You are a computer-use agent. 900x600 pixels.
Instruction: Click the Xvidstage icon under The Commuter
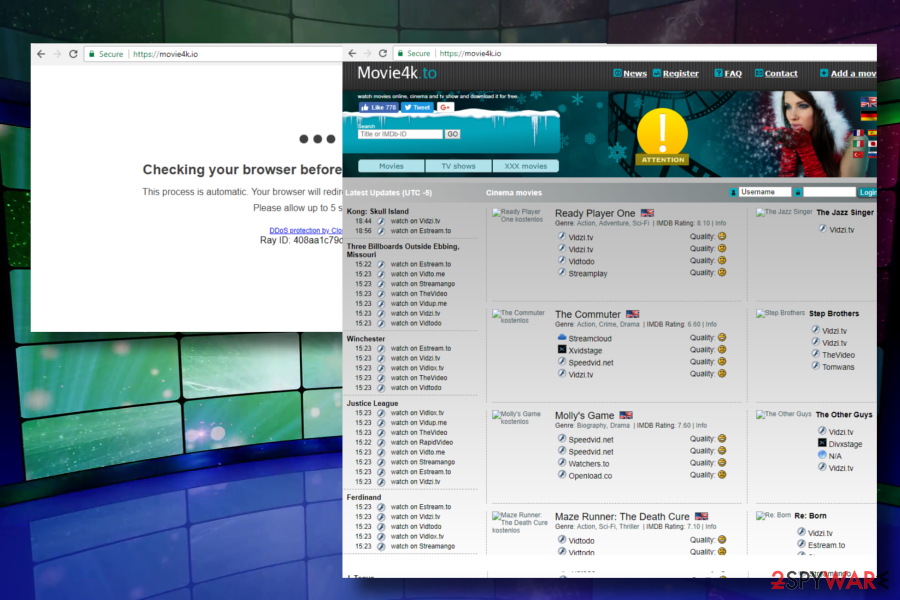pos(561,349)
